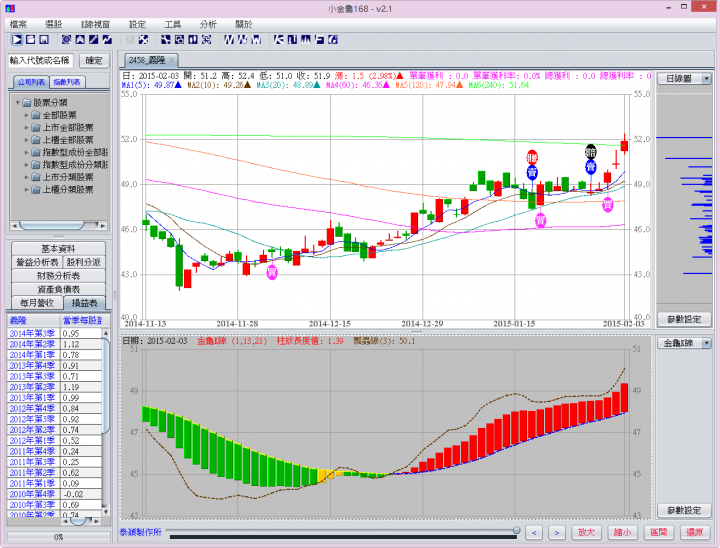Click the pointer-arrow cursor toolbar icon
Image resolution: width=720 pixels, height=548 pixels.
pyautogui.click(x=166, y=40)
